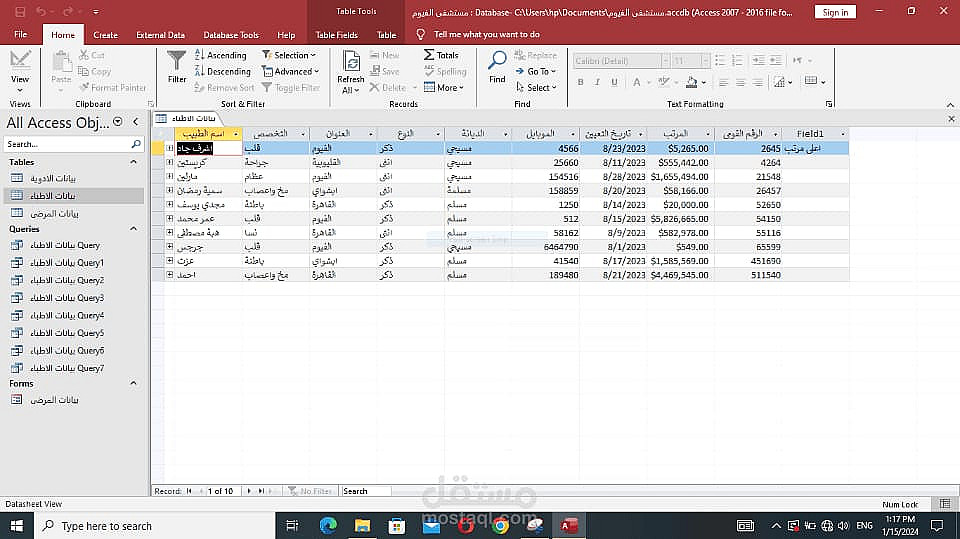Switch to Create ribbon tab
The image size is (960, 539).
105,35
